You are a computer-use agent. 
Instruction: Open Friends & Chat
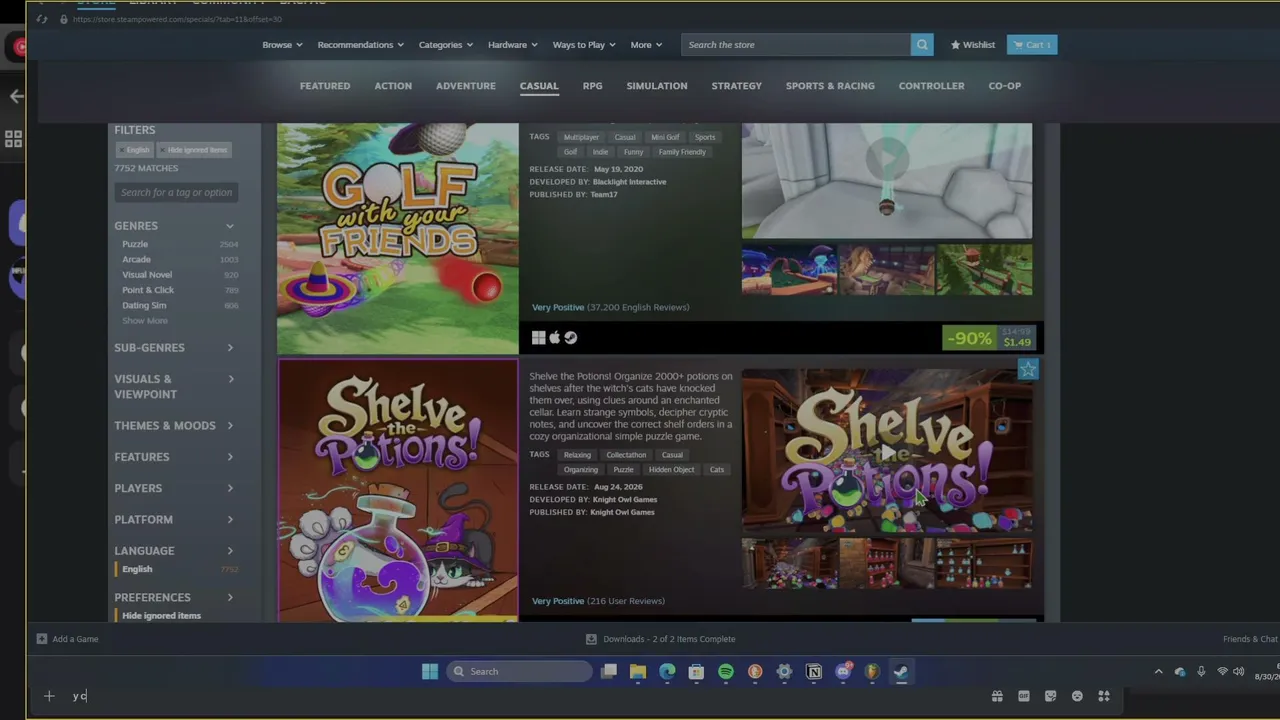pos(1250,639)
